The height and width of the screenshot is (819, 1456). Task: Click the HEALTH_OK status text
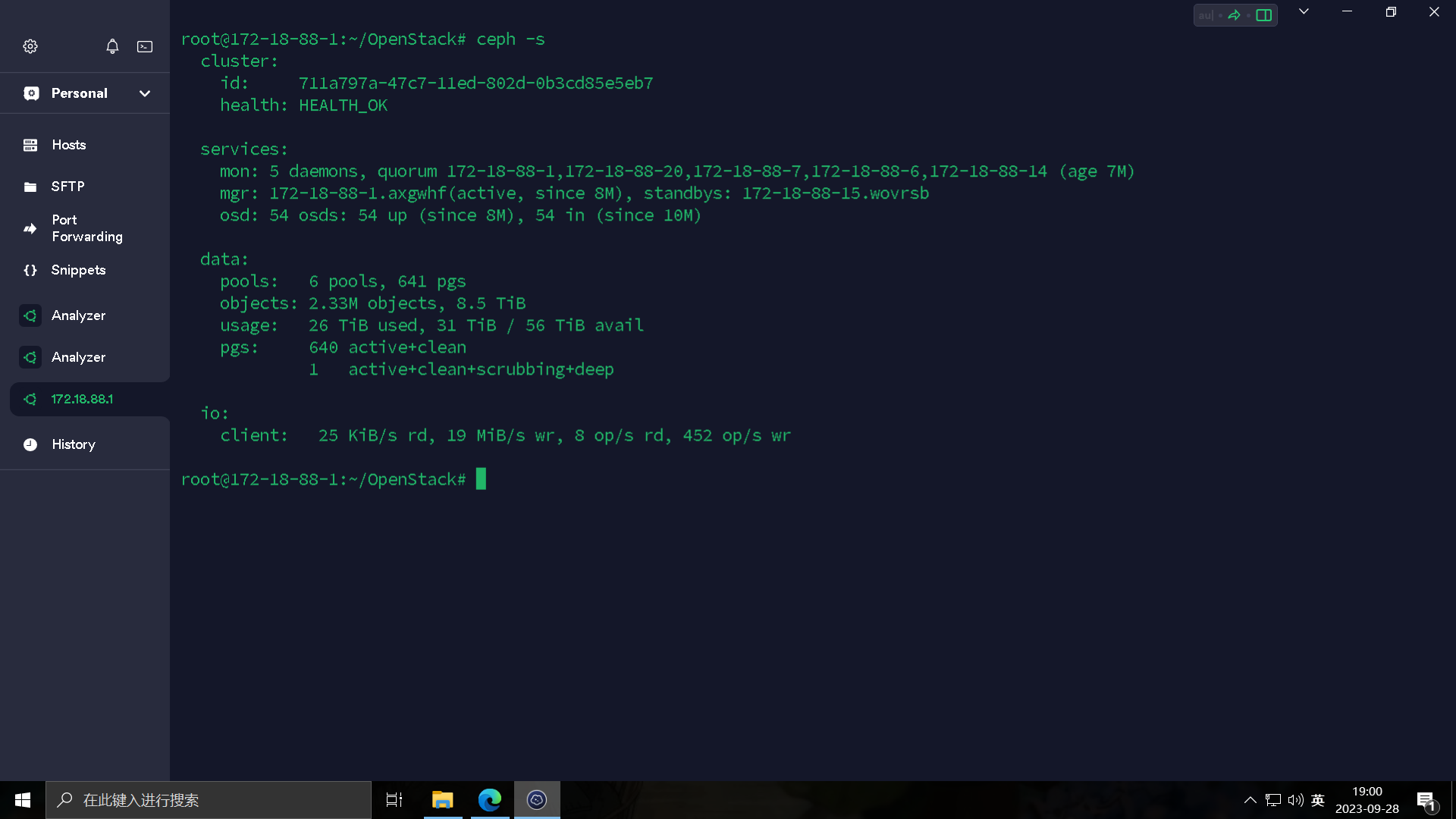coord(343,105)
